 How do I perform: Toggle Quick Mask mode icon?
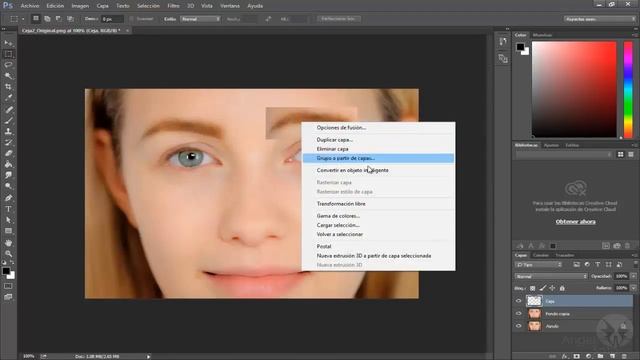click(8, 286)
